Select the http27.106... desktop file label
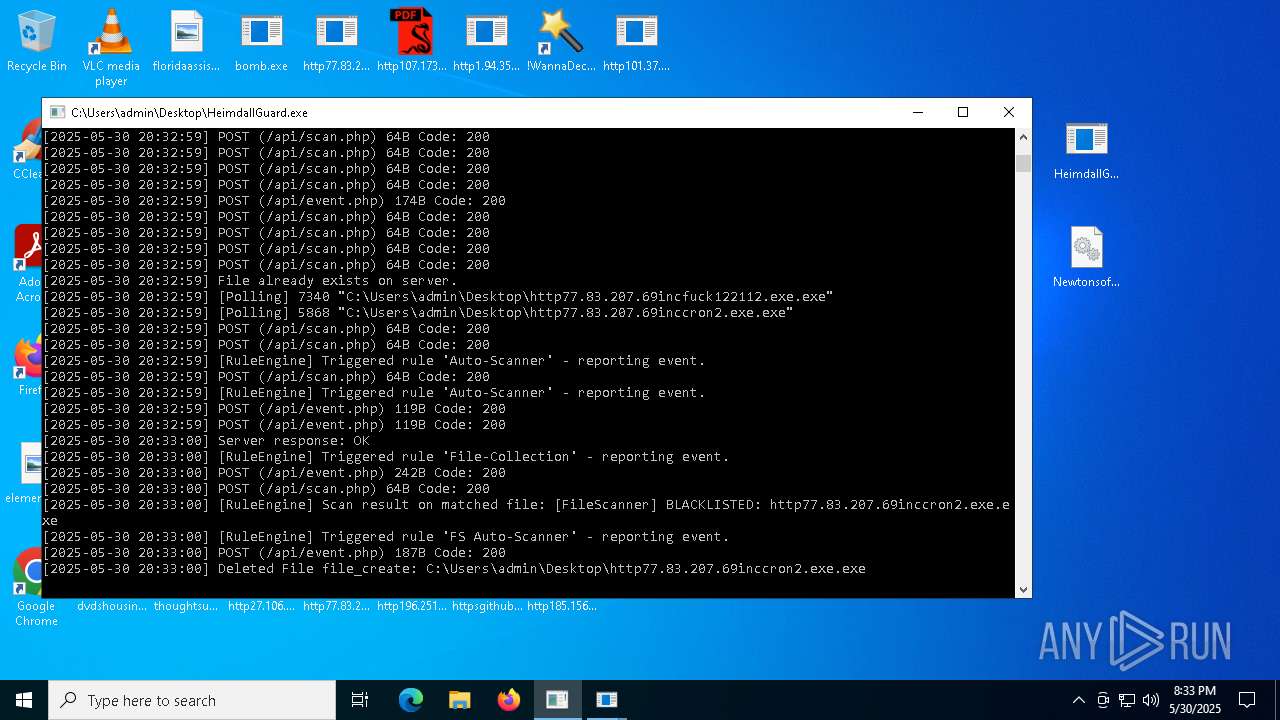 point(261,606)
